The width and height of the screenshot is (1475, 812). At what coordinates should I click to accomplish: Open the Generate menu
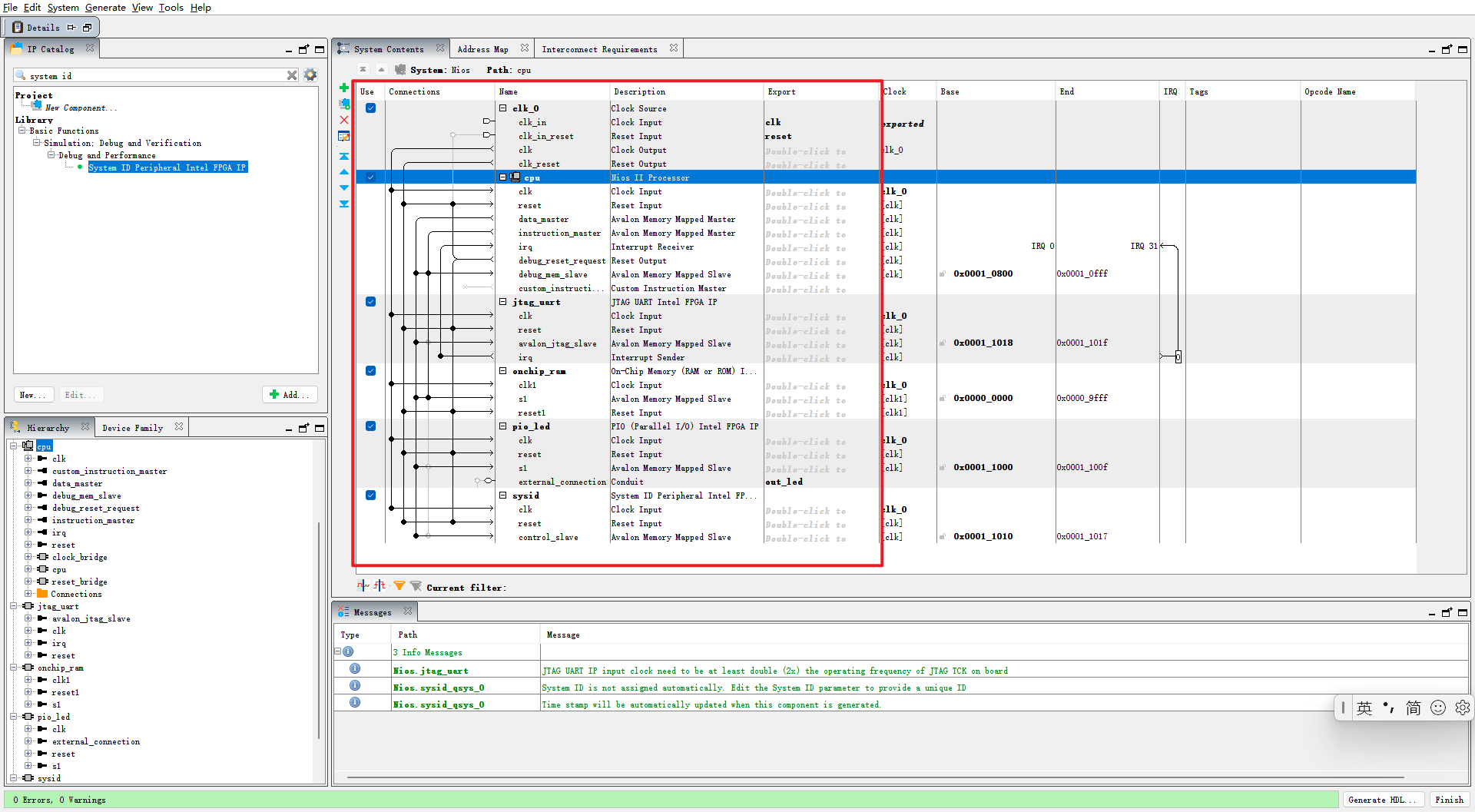(x=105, y=7)
